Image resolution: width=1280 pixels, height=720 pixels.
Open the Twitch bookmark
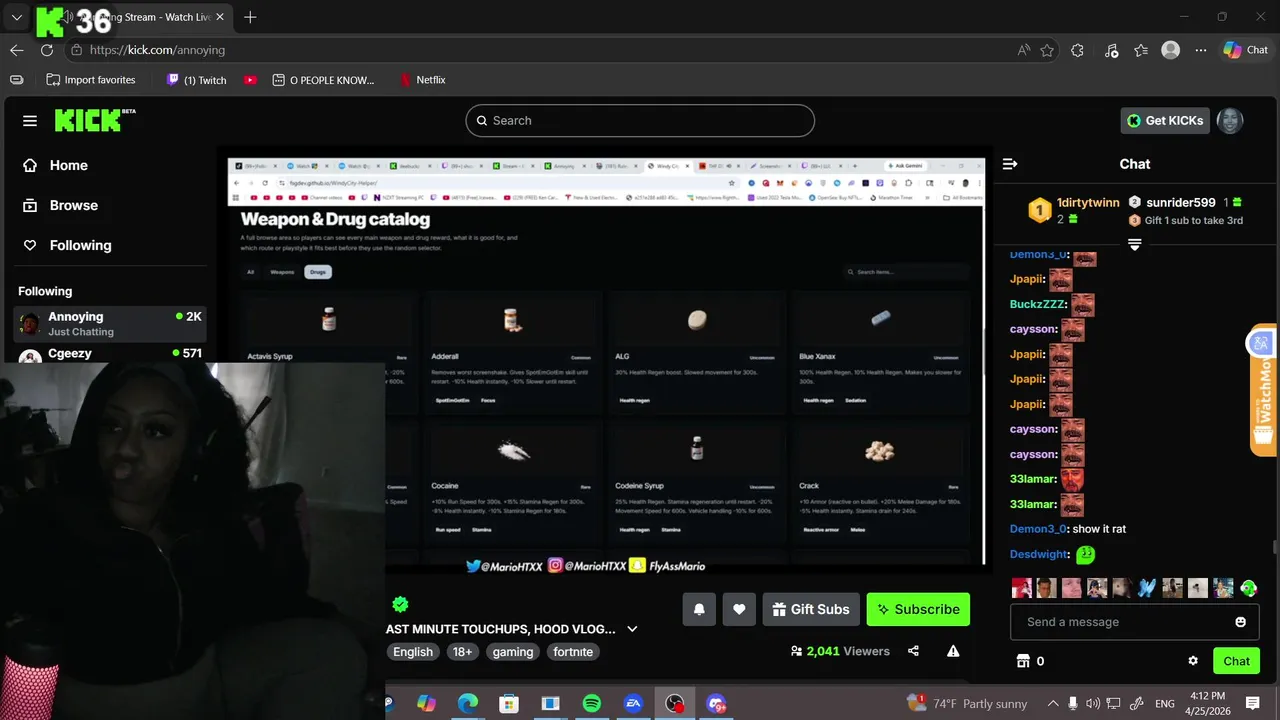click(x=196, y=80)
